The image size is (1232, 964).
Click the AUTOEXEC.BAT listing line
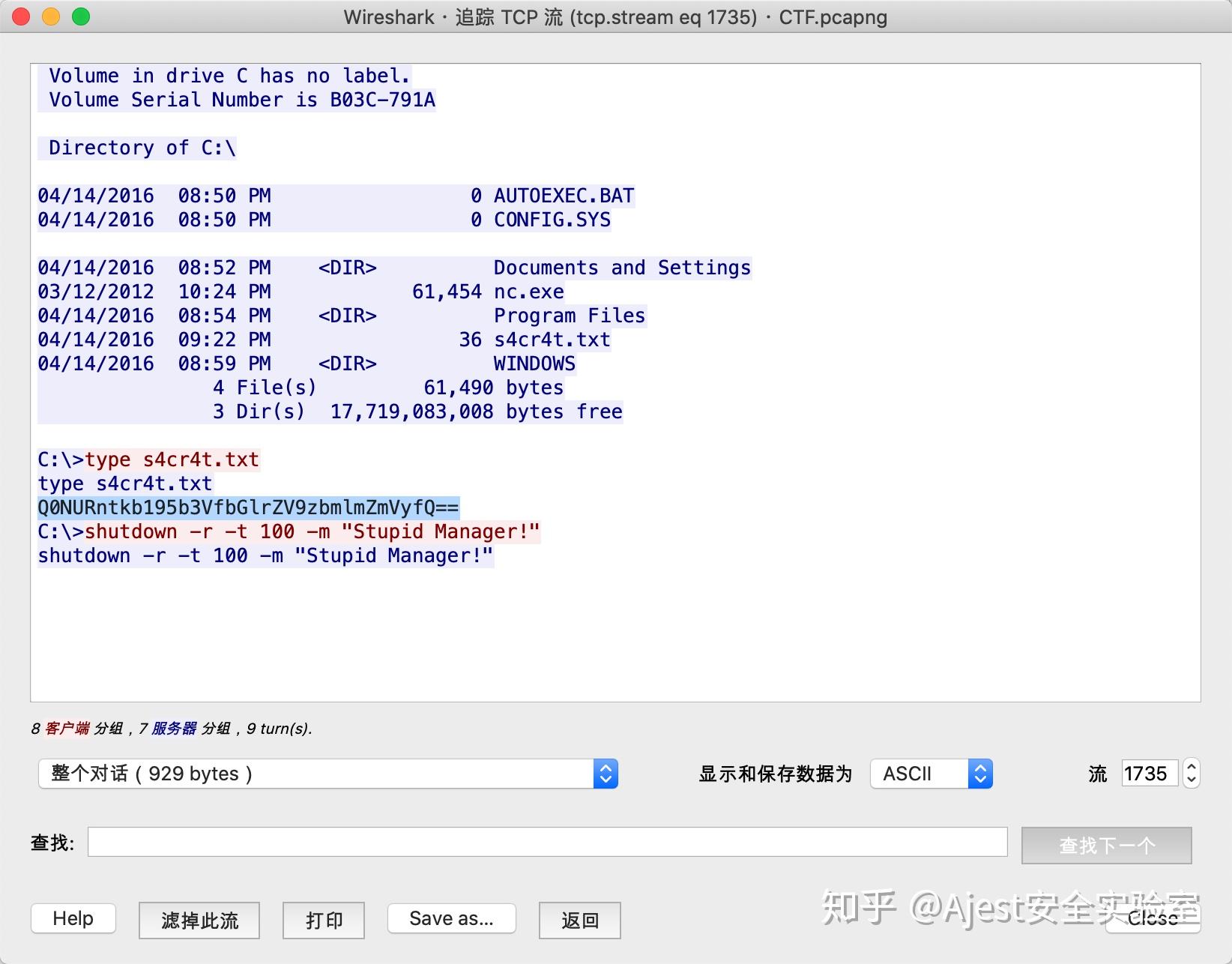click(336, 196)
